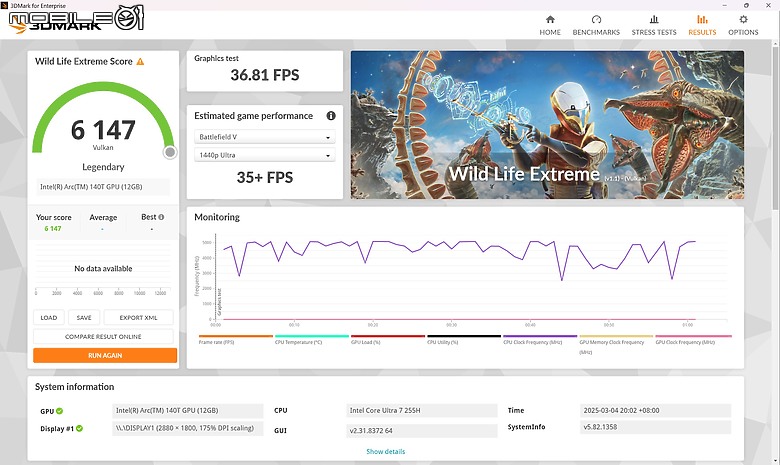780x465 pixels.
Task: Open the OPTIONS tab
Action: (743, 25)
